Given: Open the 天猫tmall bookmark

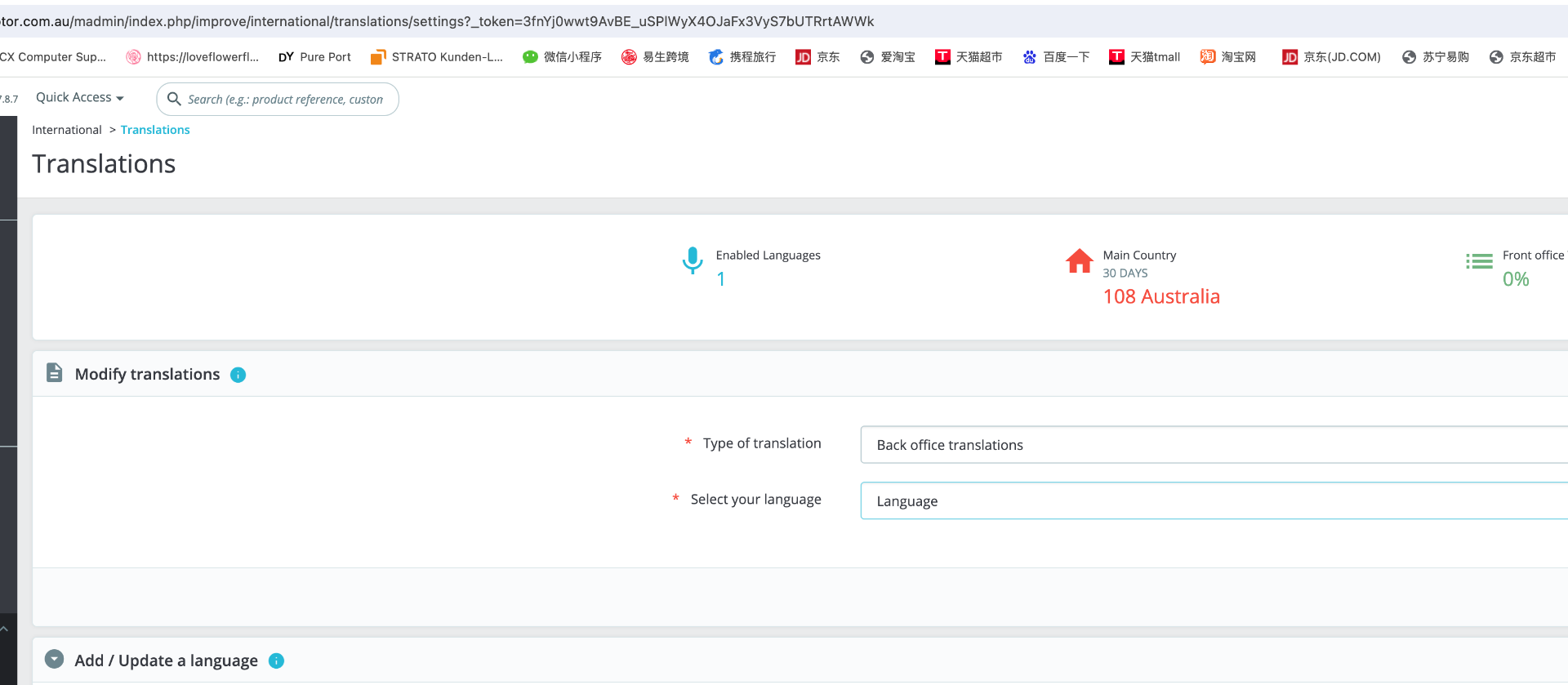Looking at the screenshot, I should pyautogui.click(x=1144, y=57).
